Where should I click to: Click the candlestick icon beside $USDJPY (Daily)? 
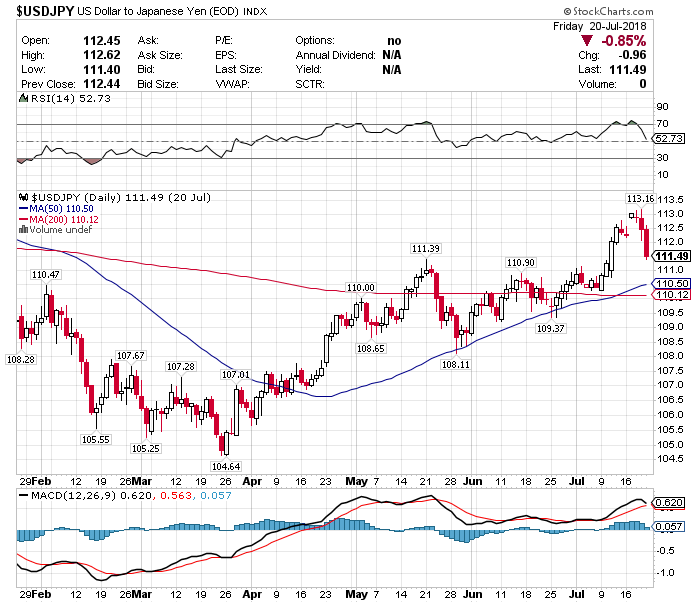tap(23, 197)
